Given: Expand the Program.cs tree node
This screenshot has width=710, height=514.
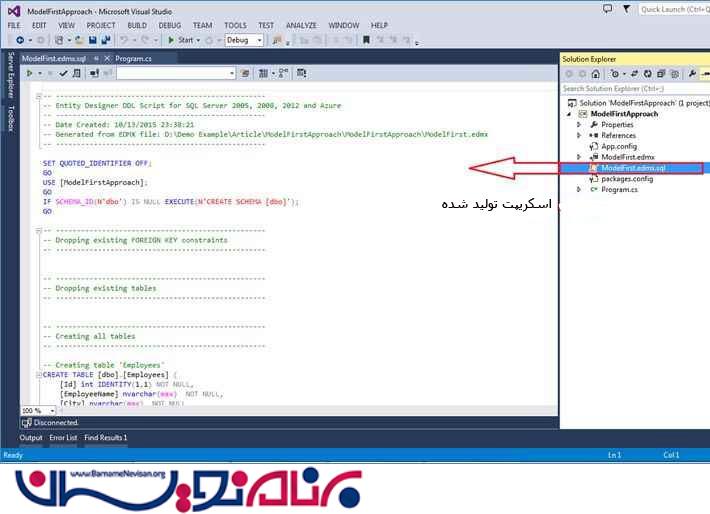Looking at the screenshot, I should 580,189.
